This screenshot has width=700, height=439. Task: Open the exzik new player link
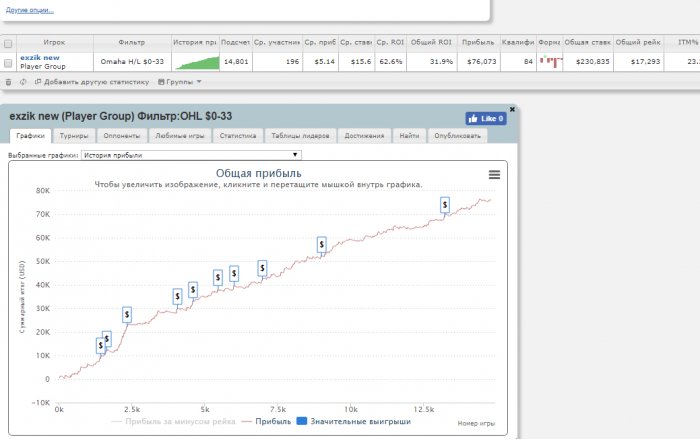tap(40, 57)
